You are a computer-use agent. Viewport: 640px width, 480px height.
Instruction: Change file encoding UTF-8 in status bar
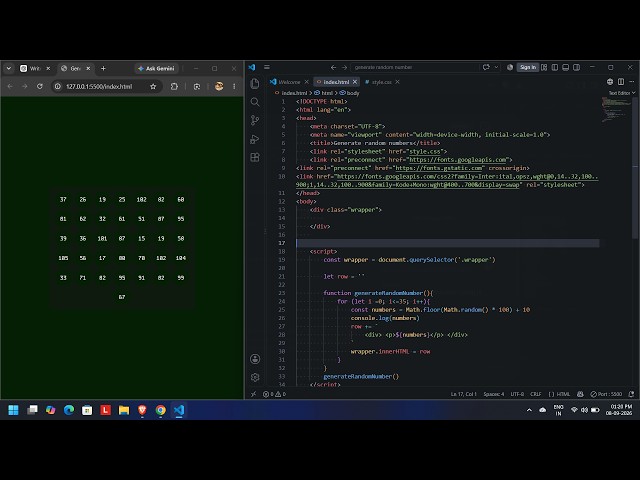[517, 394]
